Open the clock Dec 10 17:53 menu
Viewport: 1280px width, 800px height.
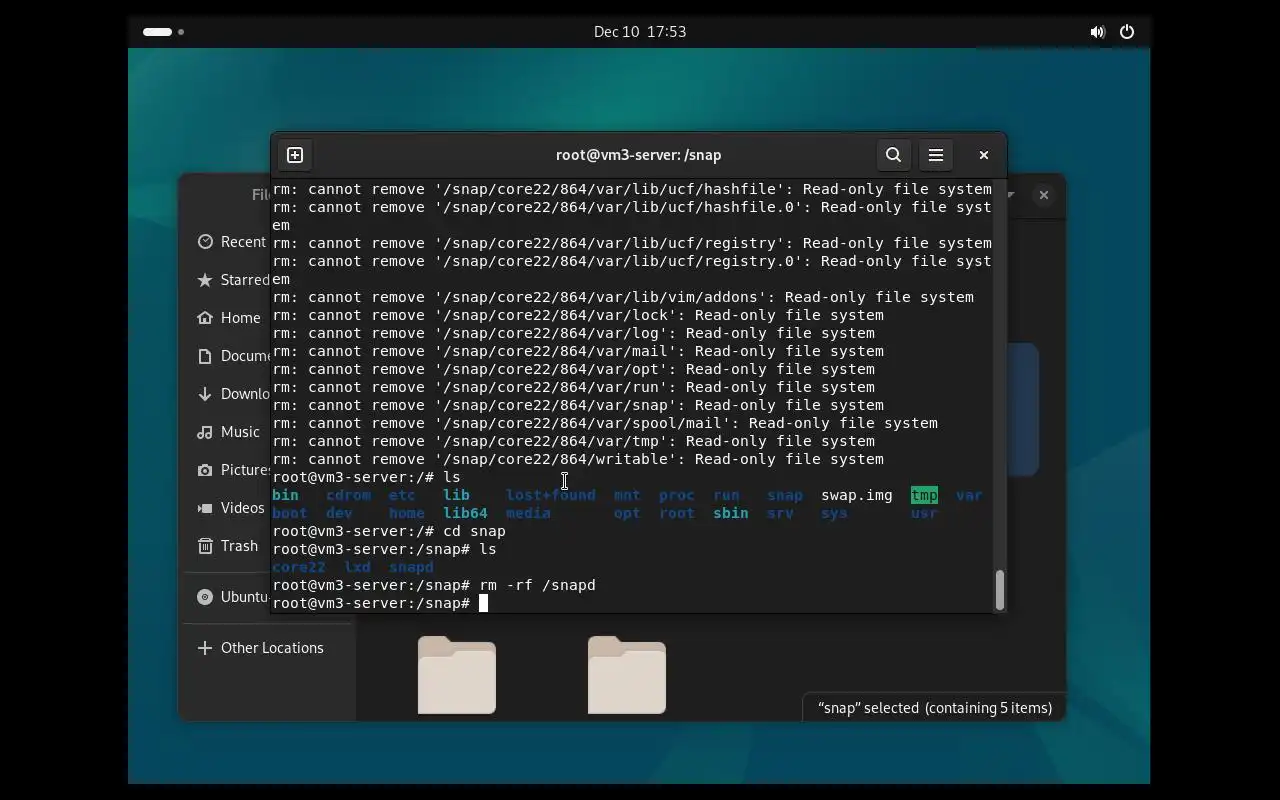point(640,32)
